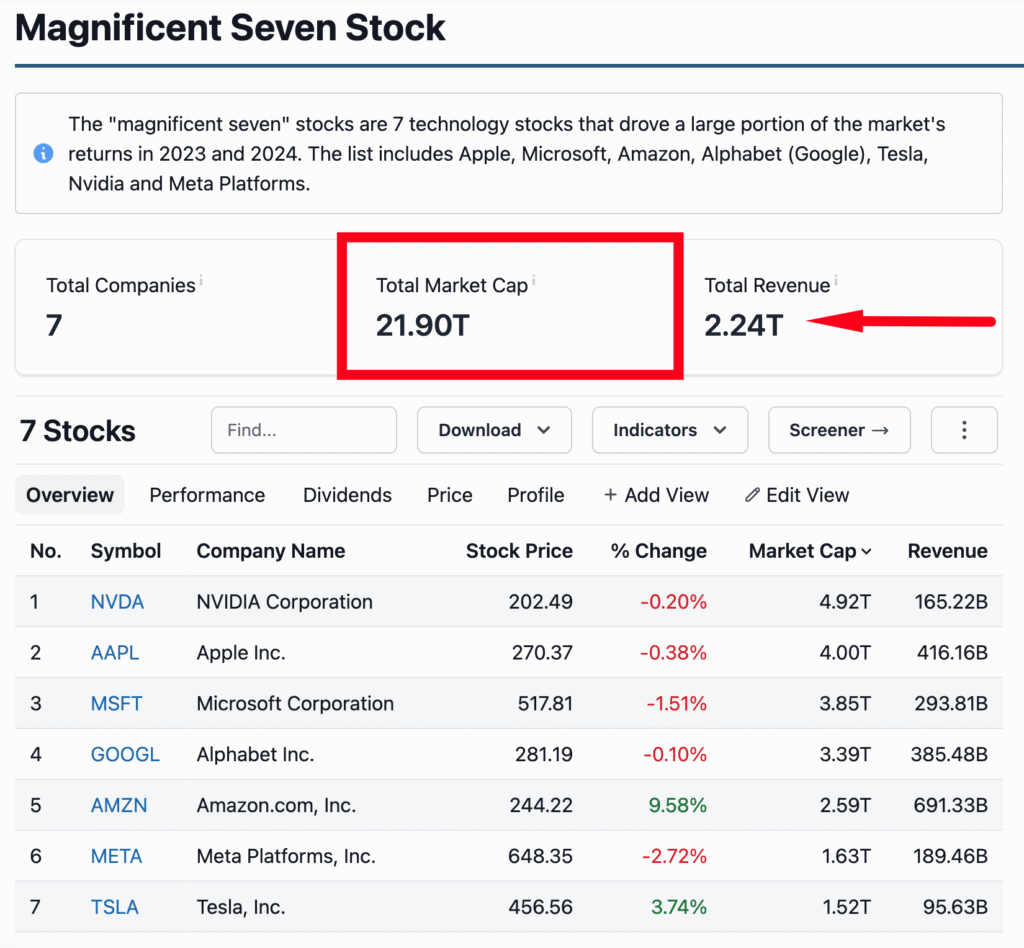The width and height of the screenshot is (1024, 948).
Task: Click info icon beside Total Market Cap
Action: pyautogui.click(x=534, y=282)
